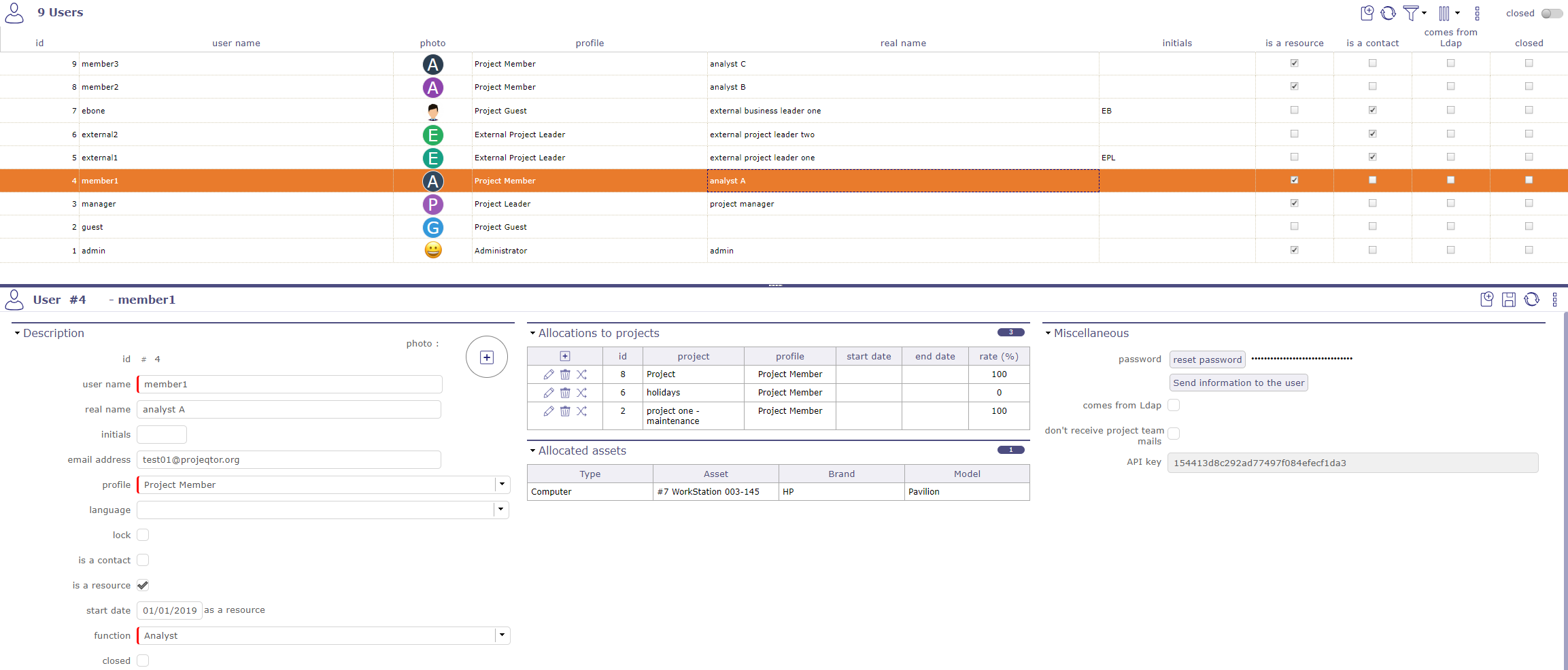The width and height of the screenshot is (1568, 670).
Task: Save user member1 with the floppy disk icon
Action: click(1510, 299)
